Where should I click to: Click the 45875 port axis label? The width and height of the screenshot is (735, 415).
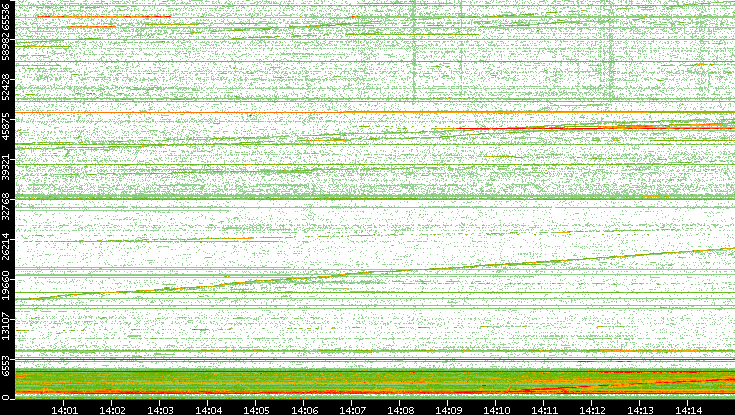pos(5,126)
